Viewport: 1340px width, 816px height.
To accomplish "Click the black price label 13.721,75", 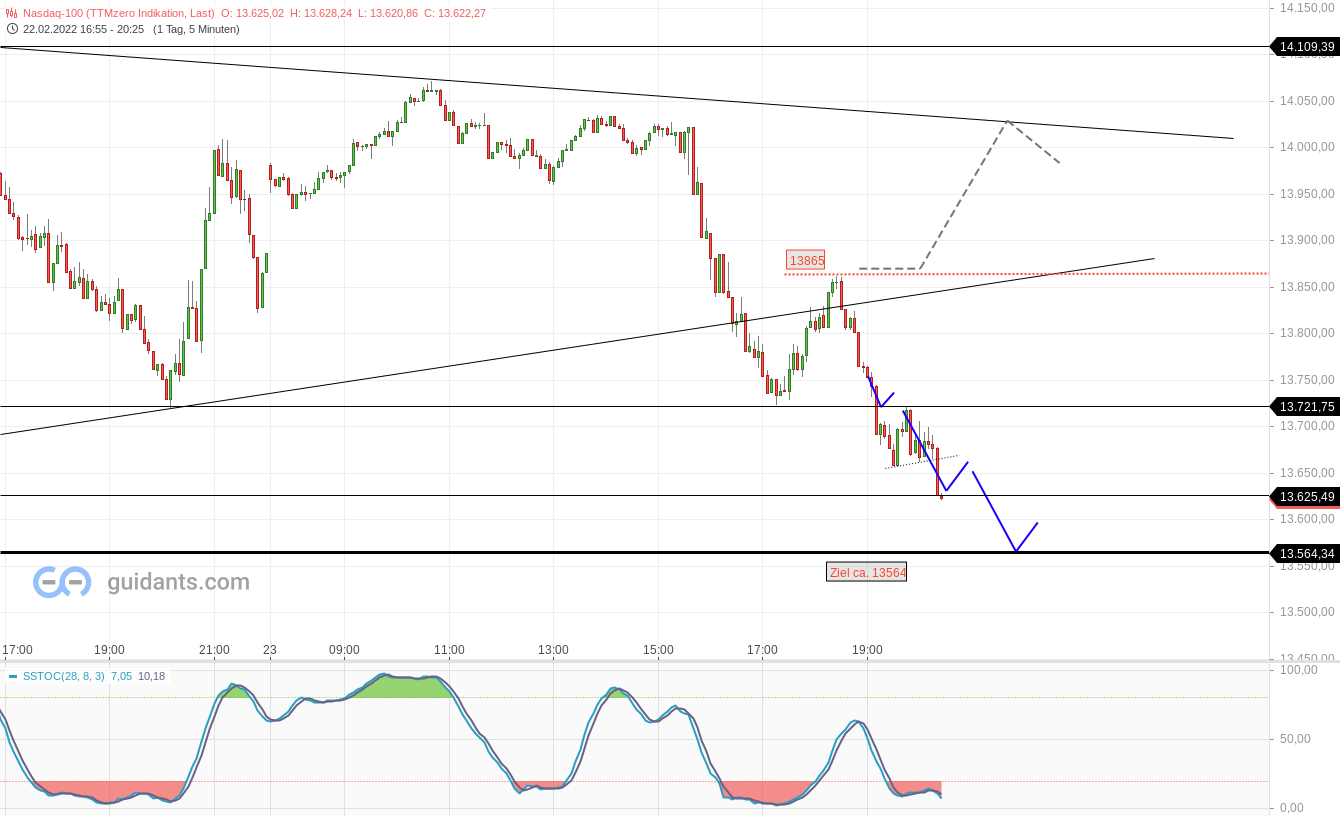I will [1305, 407].
